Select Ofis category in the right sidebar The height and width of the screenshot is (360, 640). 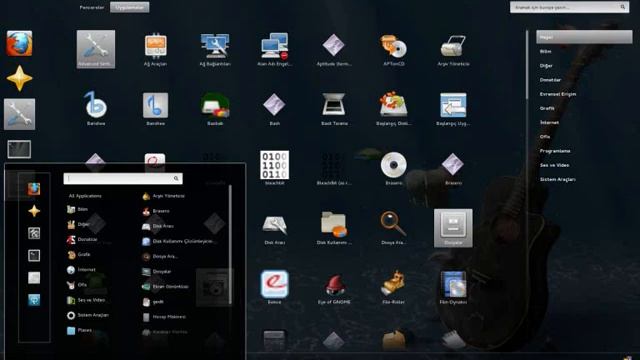545,137
